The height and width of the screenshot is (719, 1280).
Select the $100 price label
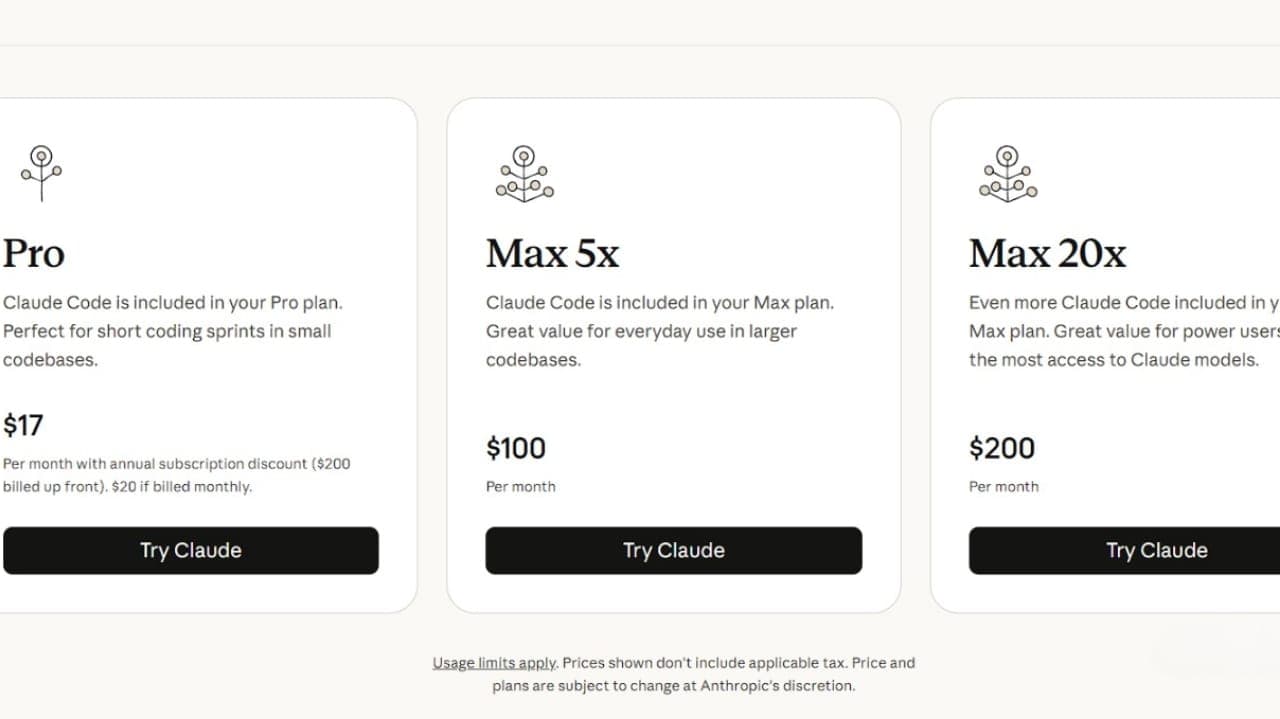(x=516, y=448)
